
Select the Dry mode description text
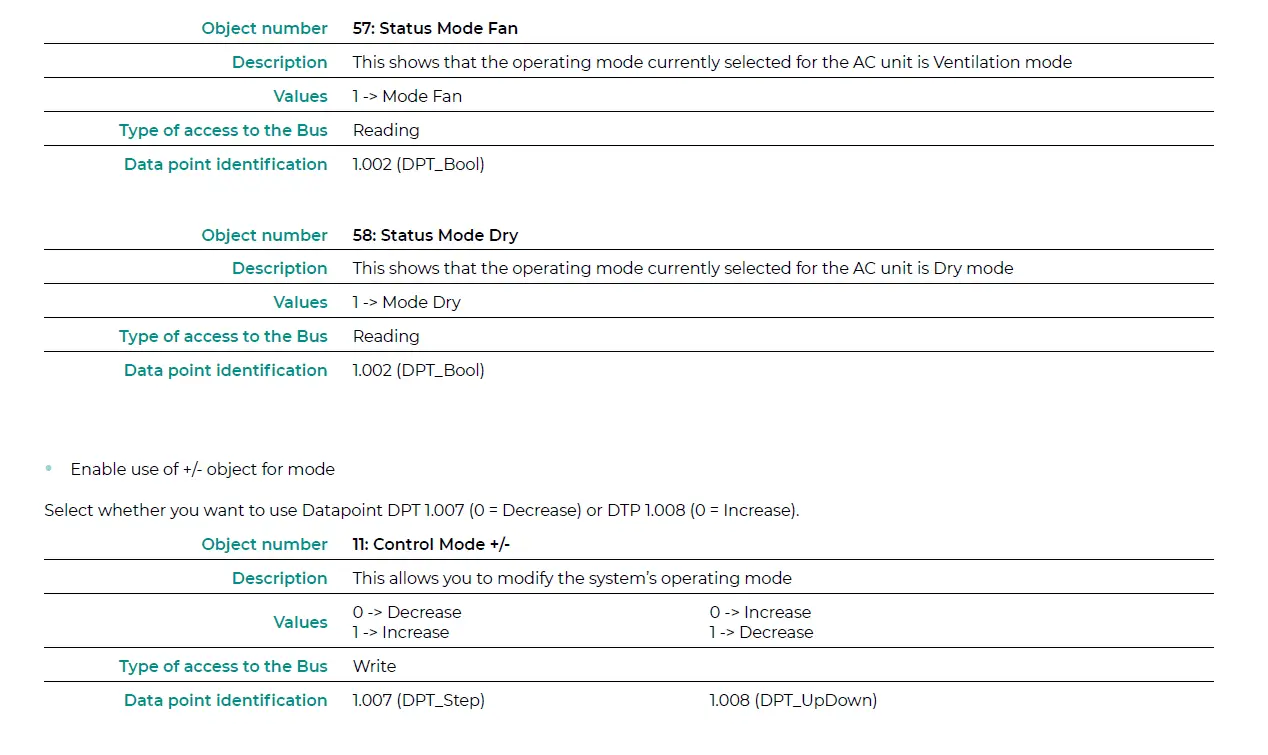[683, 268]
